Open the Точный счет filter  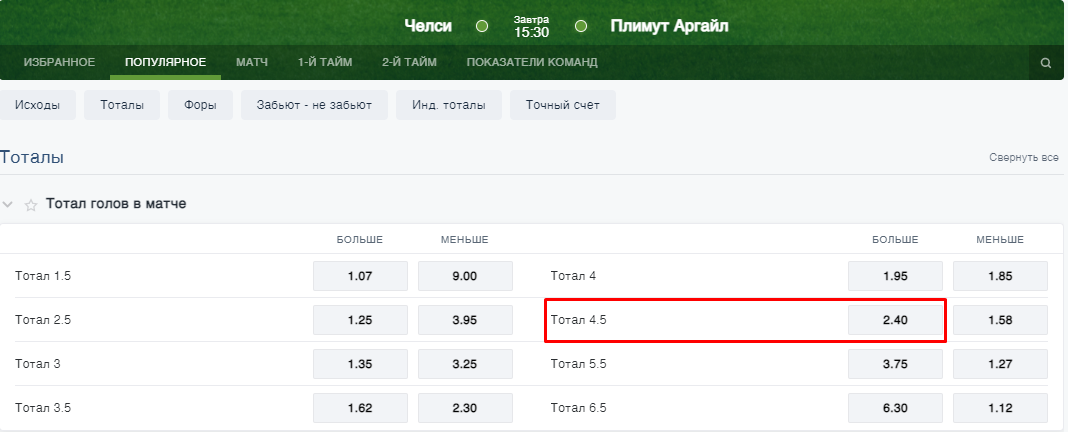[562, 105]
